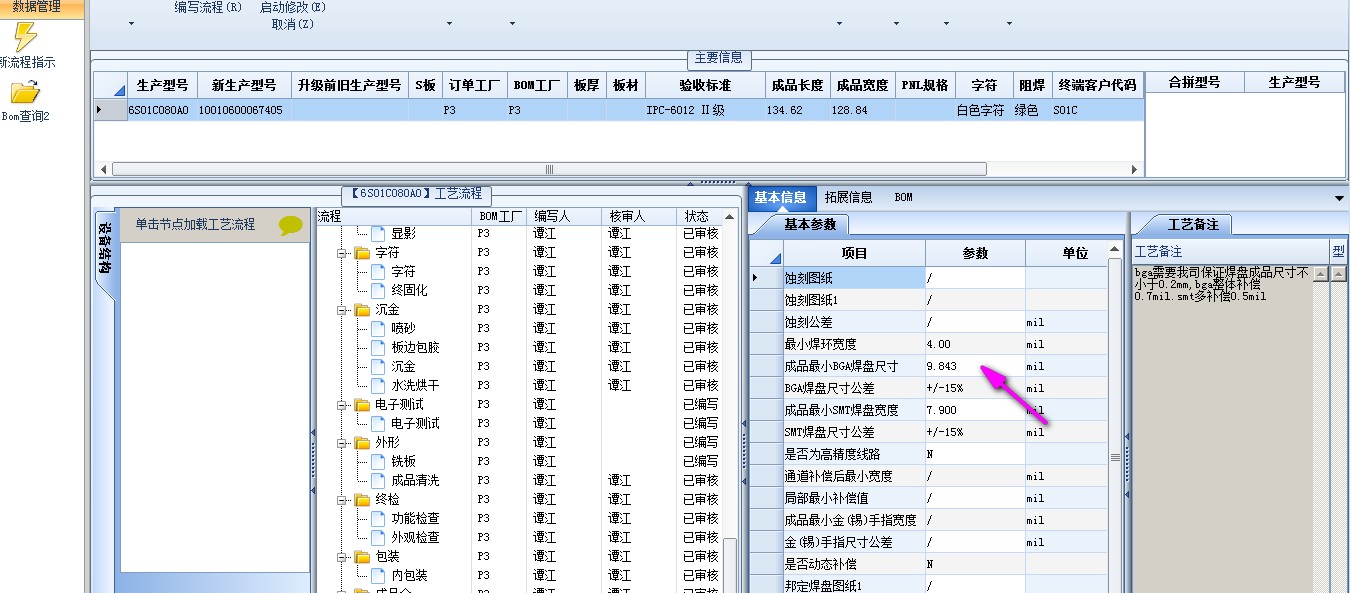This screenshot has width=1350, height=593.
Task: Click the 沉金 folder icon in process tree
Action: (362, 309)
